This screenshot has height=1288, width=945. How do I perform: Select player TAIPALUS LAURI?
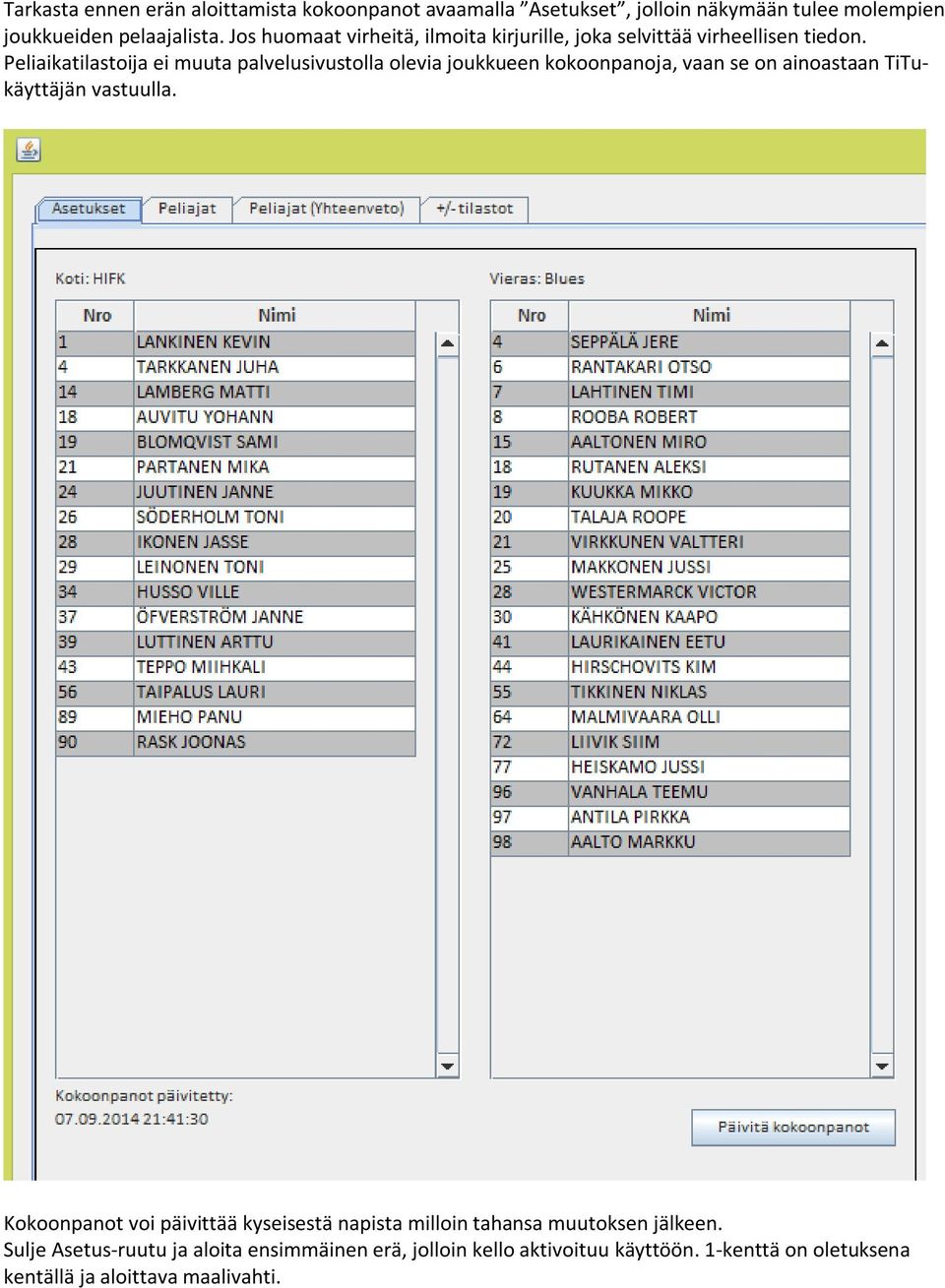236,693
